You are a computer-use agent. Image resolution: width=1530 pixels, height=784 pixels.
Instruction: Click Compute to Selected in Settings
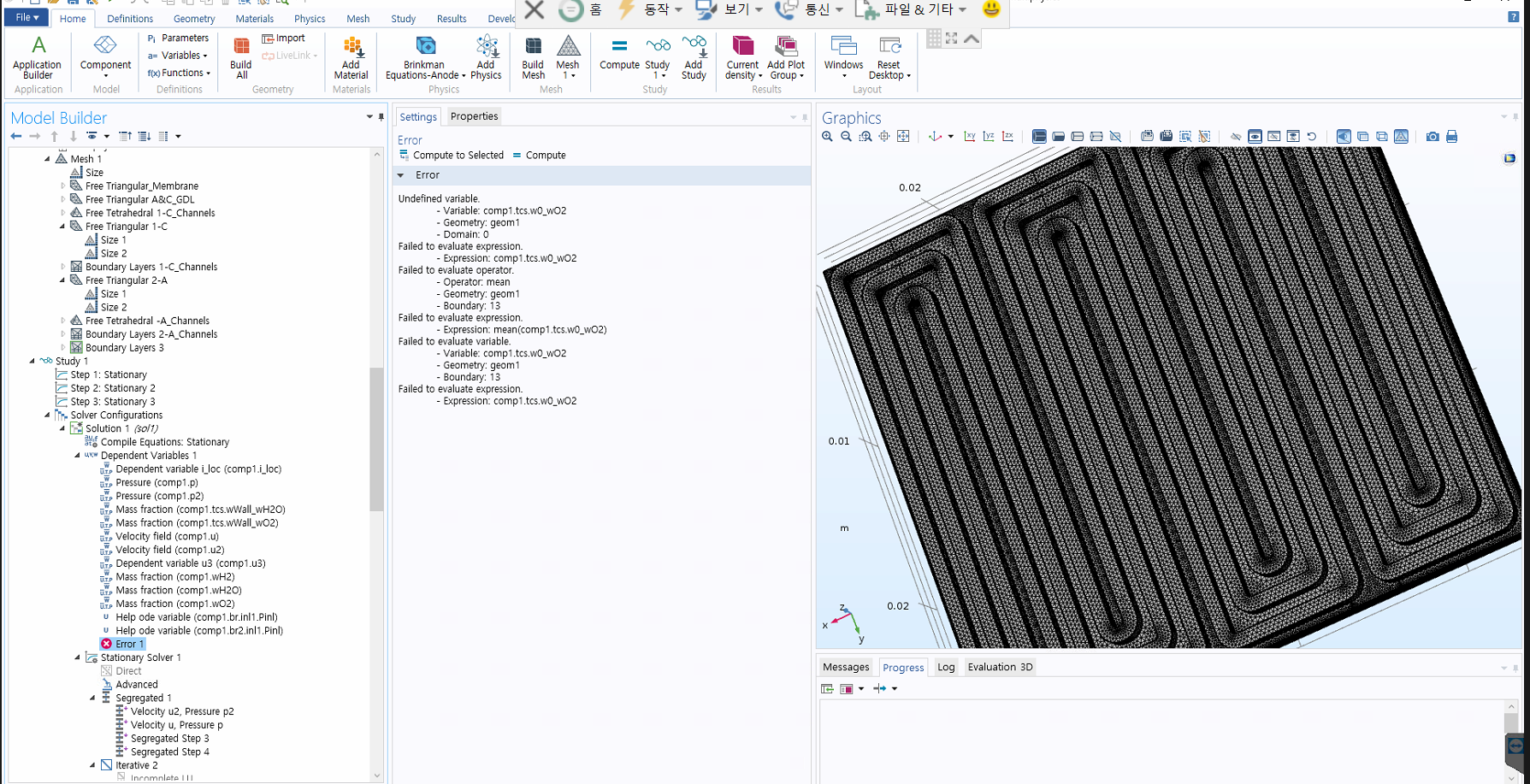452,156
